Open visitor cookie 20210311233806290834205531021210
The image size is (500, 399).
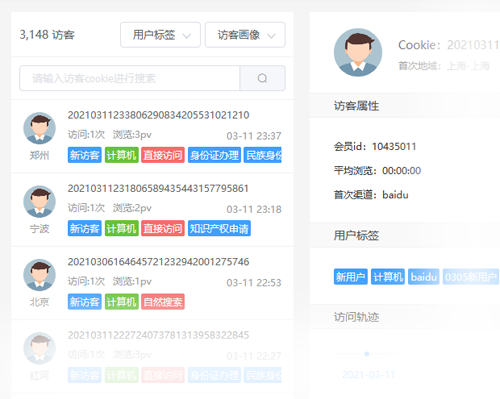tap(158, 115)
